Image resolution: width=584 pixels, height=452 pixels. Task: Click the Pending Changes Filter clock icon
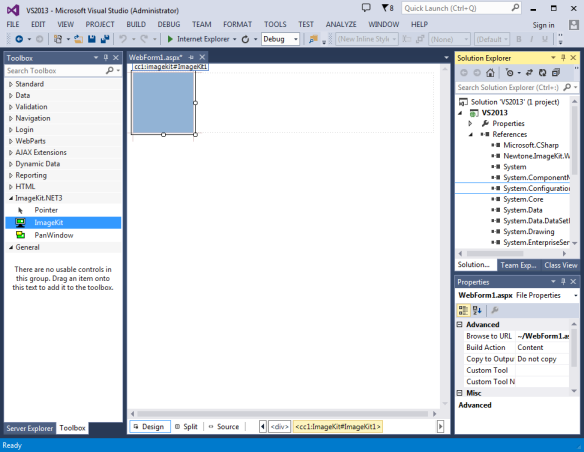tap(510, 73)
